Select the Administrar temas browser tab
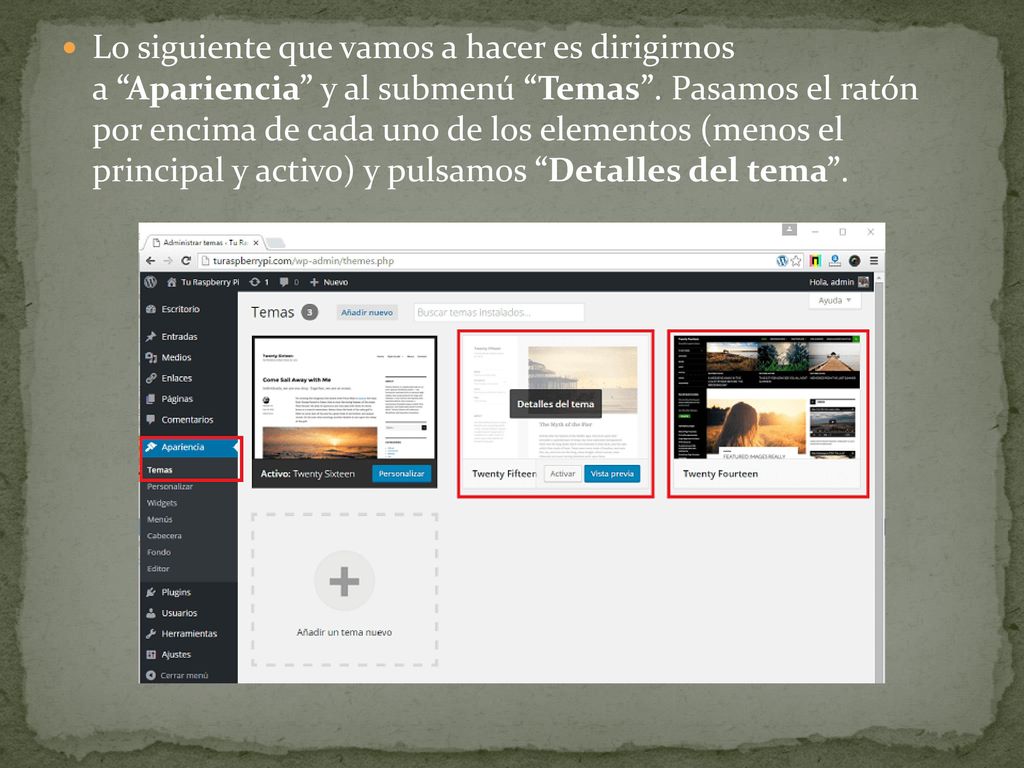This screenshot has height=768, width=1024. (202, 242)
